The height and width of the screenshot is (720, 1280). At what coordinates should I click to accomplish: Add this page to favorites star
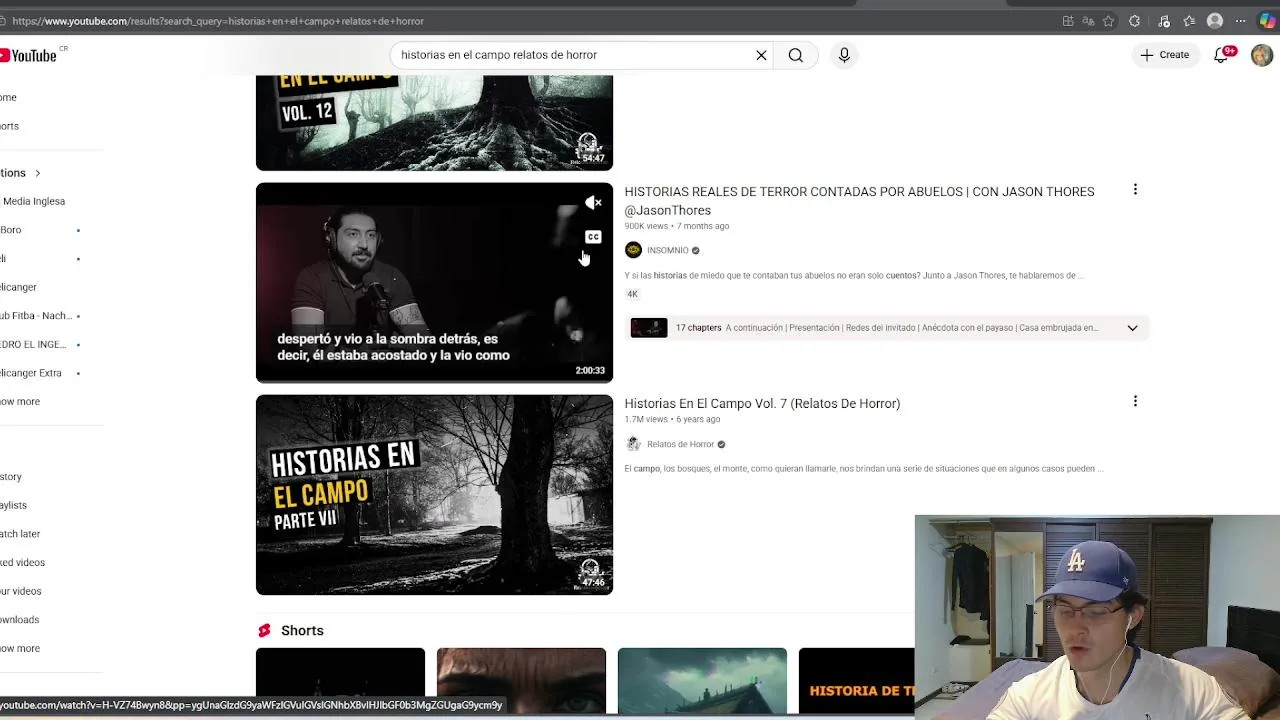tap(1108, 21)
